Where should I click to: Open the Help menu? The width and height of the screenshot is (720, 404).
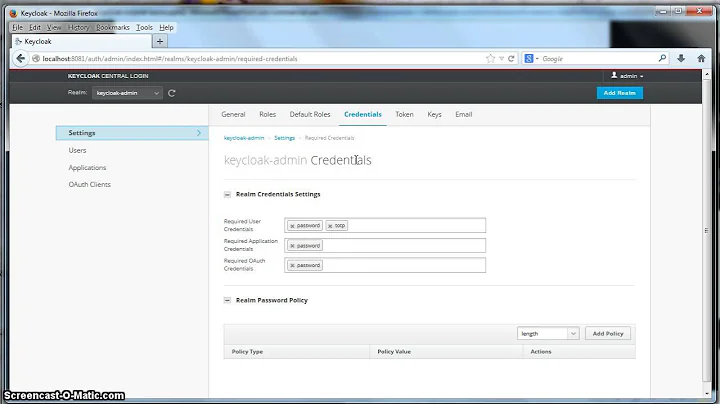166,28
